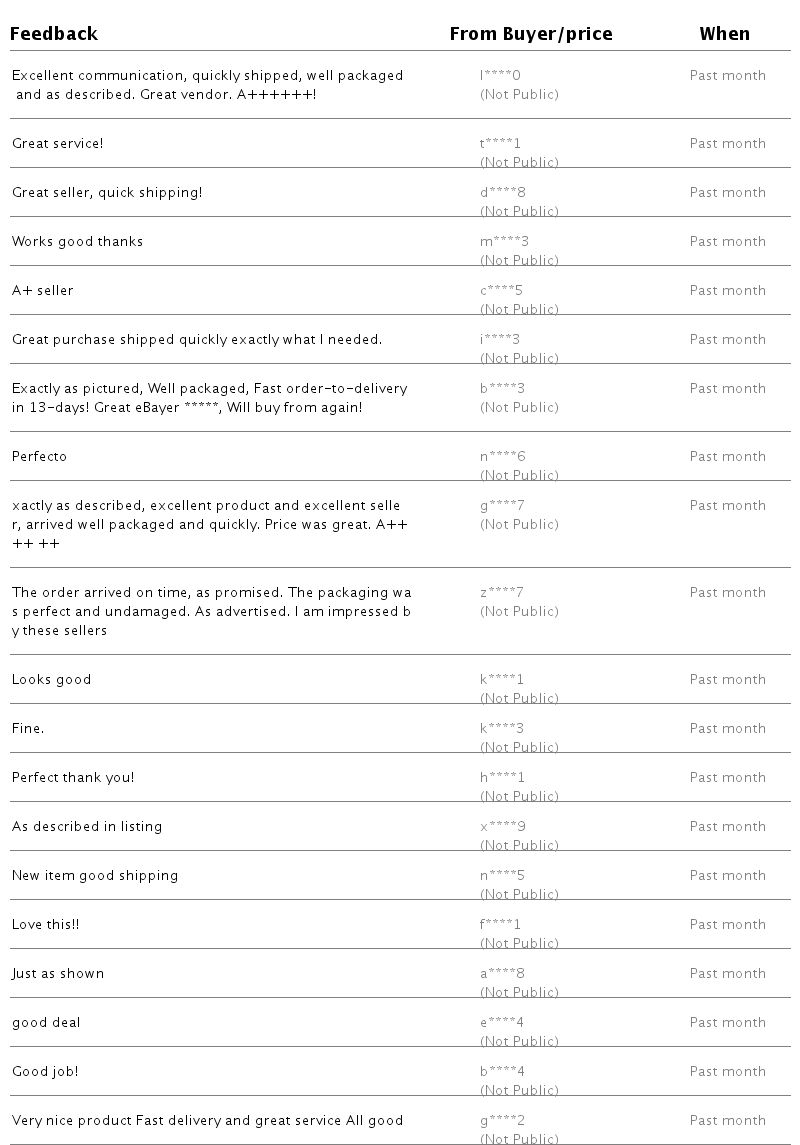Image resolution: width=800 pixels, height=1145 pixels.
Task: Click buyer k****3 next to Fine.
Action: 501,728
